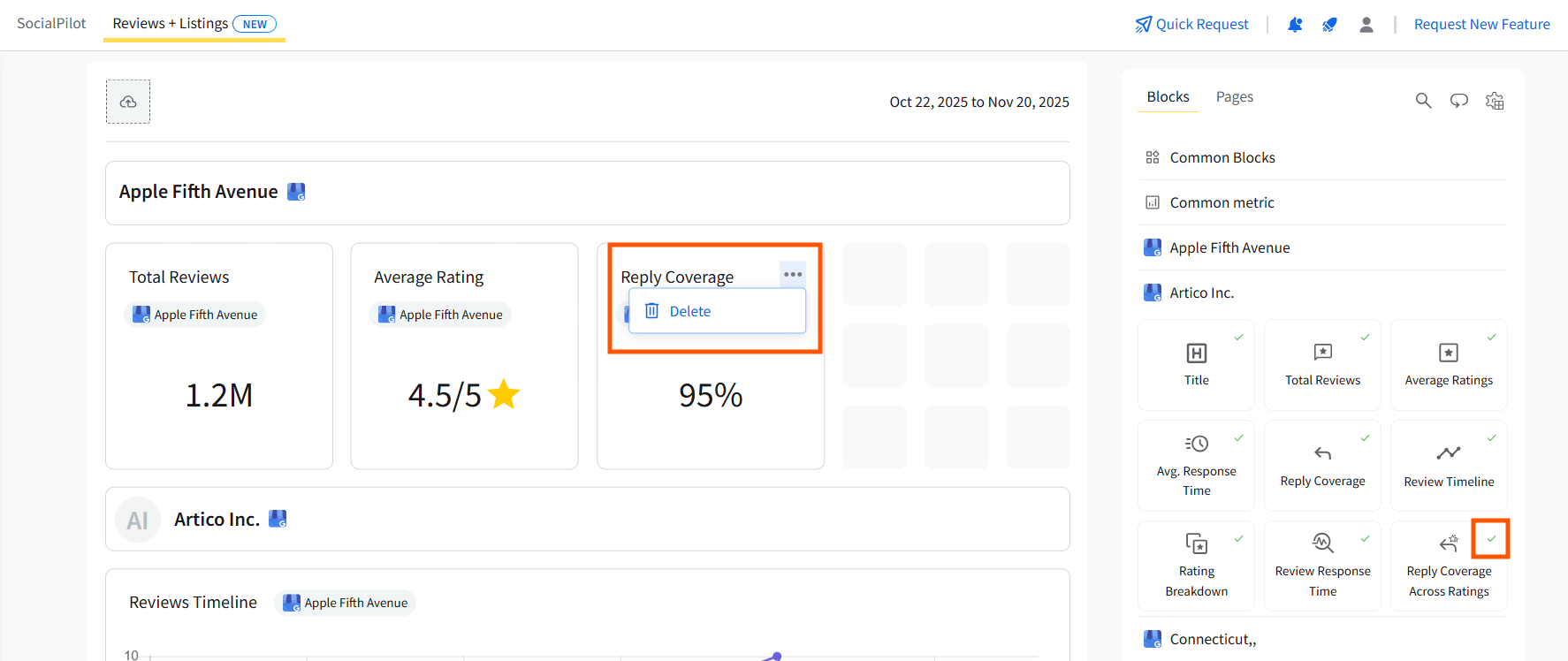Click the Average Rating card title

tap(429, 277)
